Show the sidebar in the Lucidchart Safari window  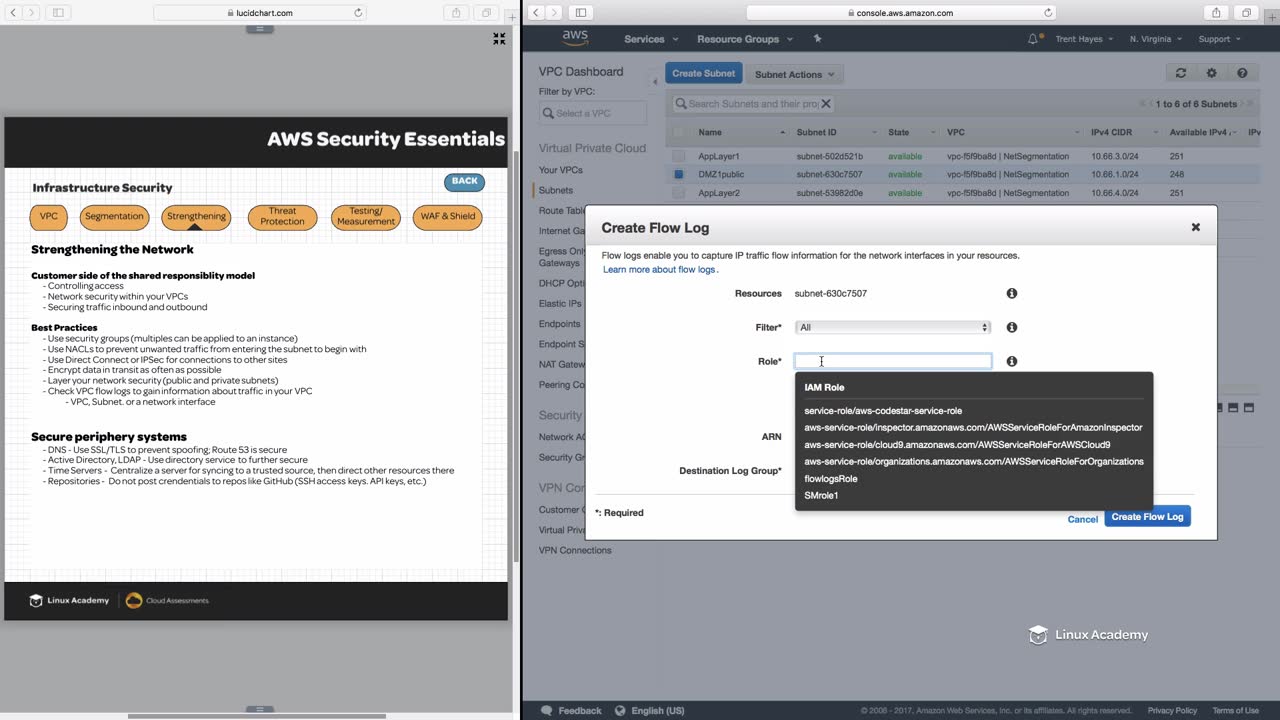click(x=58, y=13)
